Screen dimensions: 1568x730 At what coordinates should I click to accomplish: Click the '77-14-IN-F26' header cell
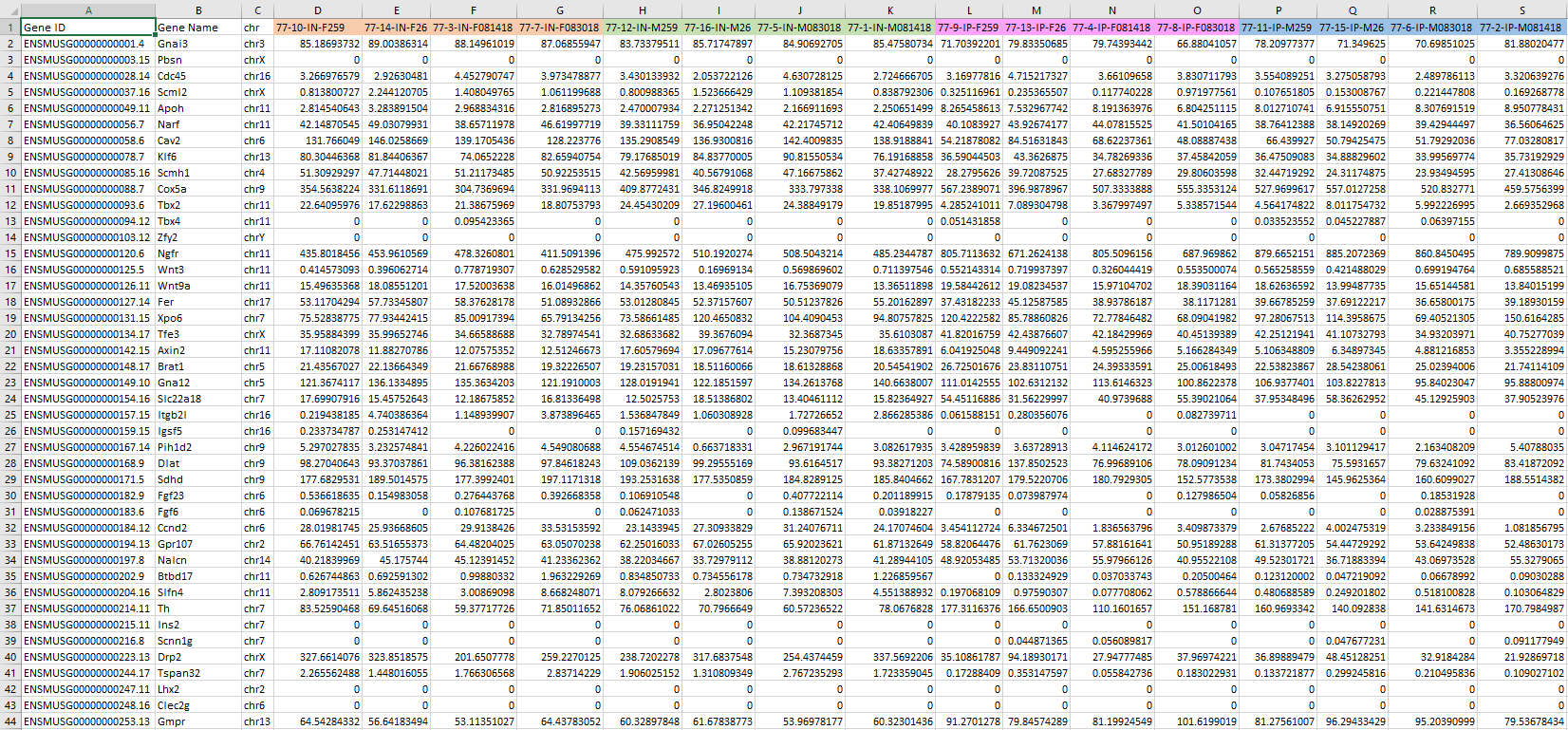(x=396, y=28)
